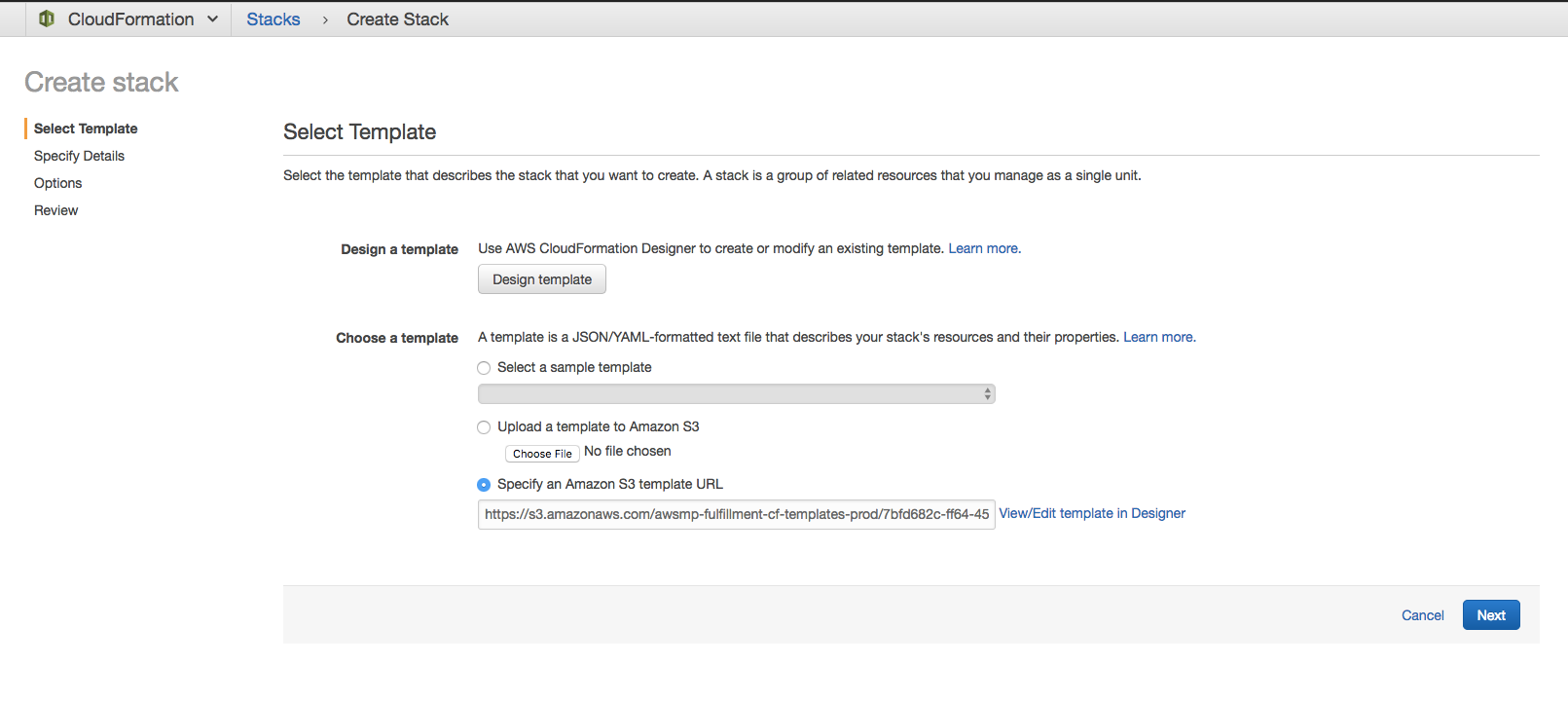Open View/Edit template in Designer link

[1092, 513]
